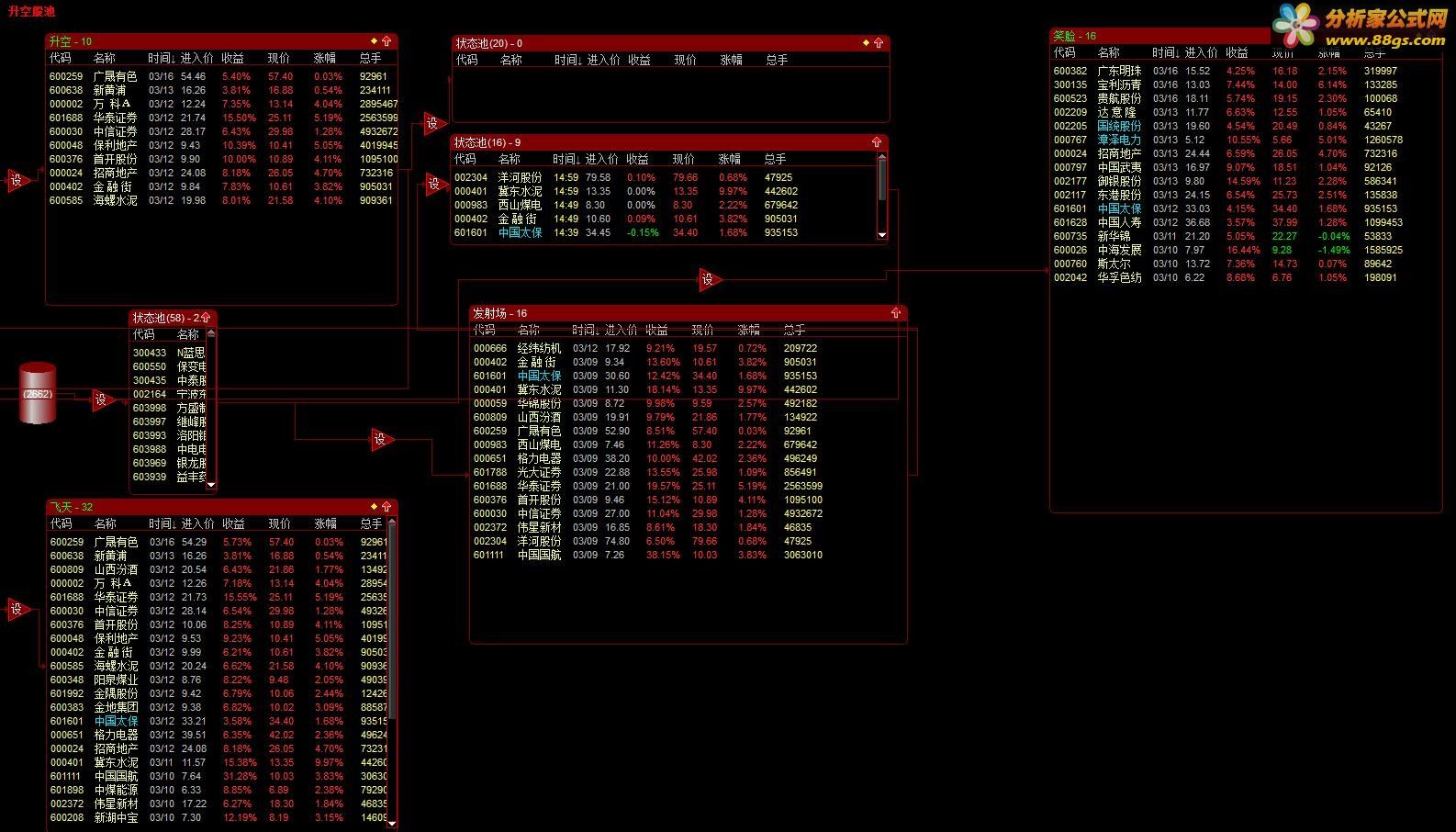Click scroll-up arrow in 飞天 list
The height and width of the screenshot is (832, 1456).
click(392, 523)
